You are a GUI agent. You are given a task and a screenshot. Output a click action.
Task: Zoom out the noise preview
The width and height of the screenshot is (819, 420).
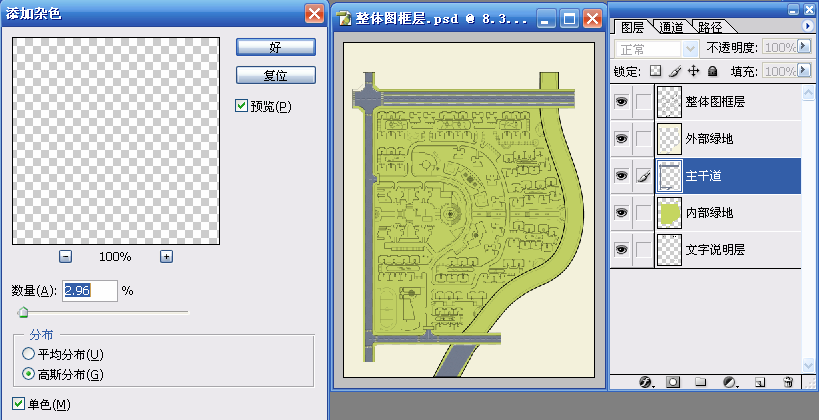coord(65,256)
